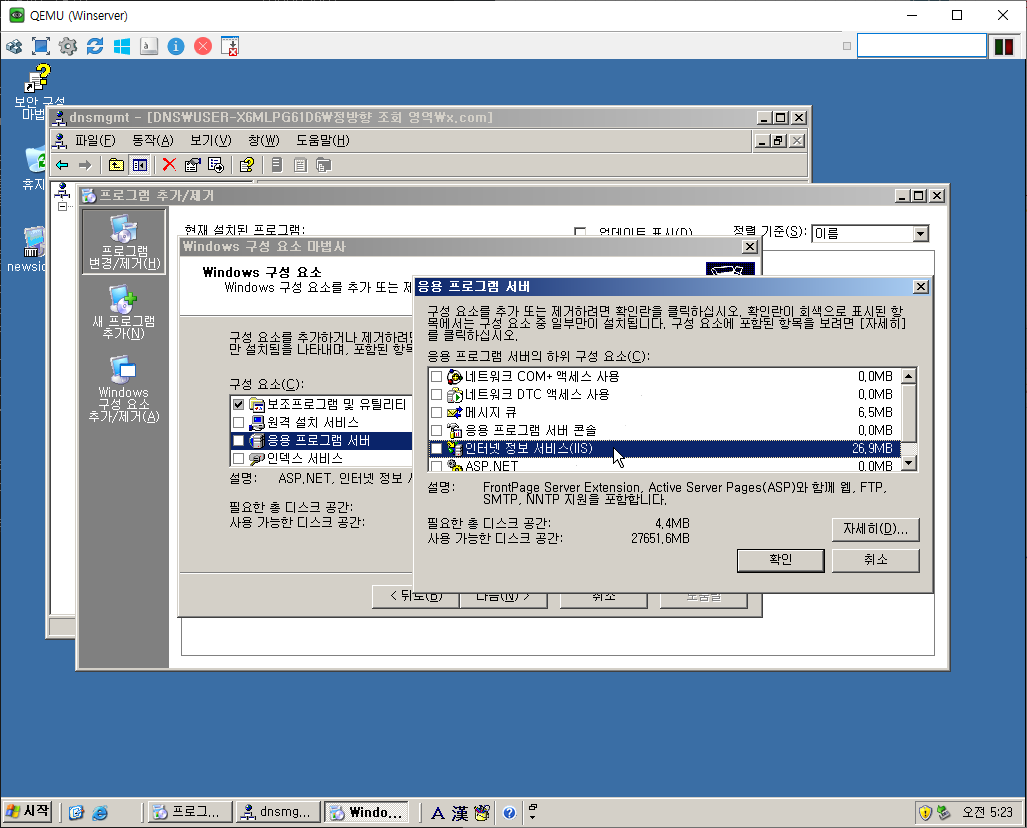Launch Internet Explorer from quick launch
The width and height of the screenshot is (1027, 828).
[100, 813]
